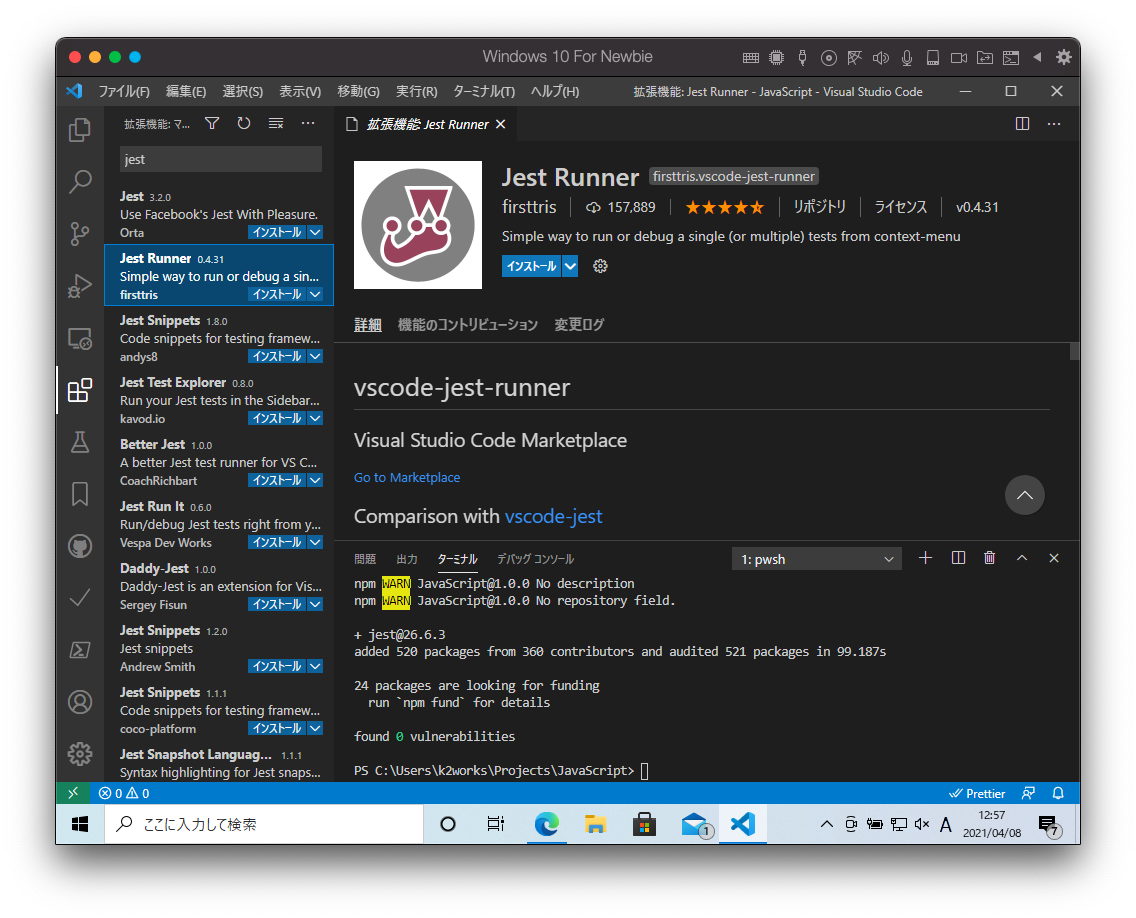This screenshot has width=1136, height=918.
Task: Kill the terminal with trash icon
Action: (990, 558)
